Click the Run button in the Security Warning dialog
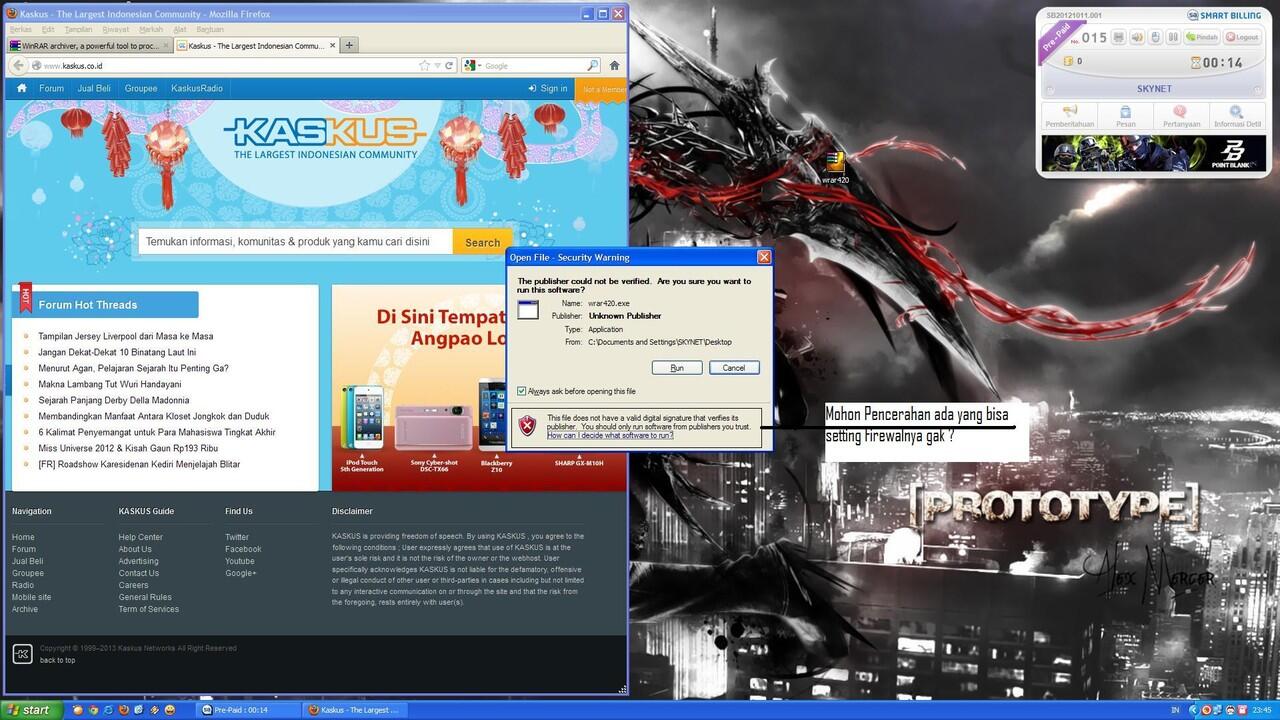This screenshot has width=1280, height=720. pyautogui.click(x=677, y=368)
